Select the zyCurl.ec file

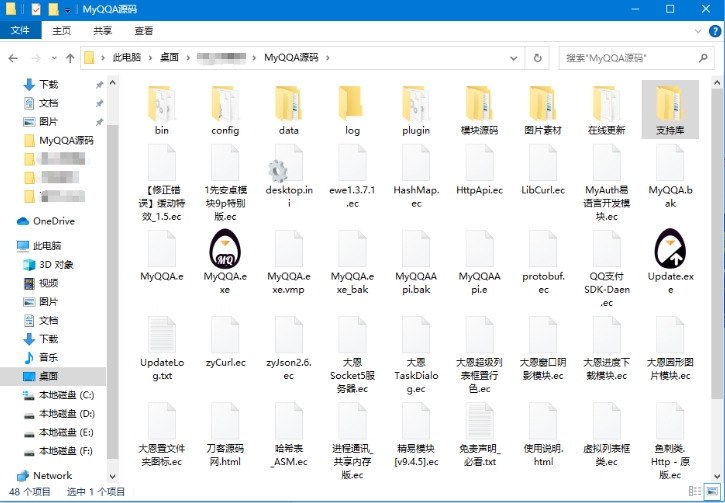[225, 342]
